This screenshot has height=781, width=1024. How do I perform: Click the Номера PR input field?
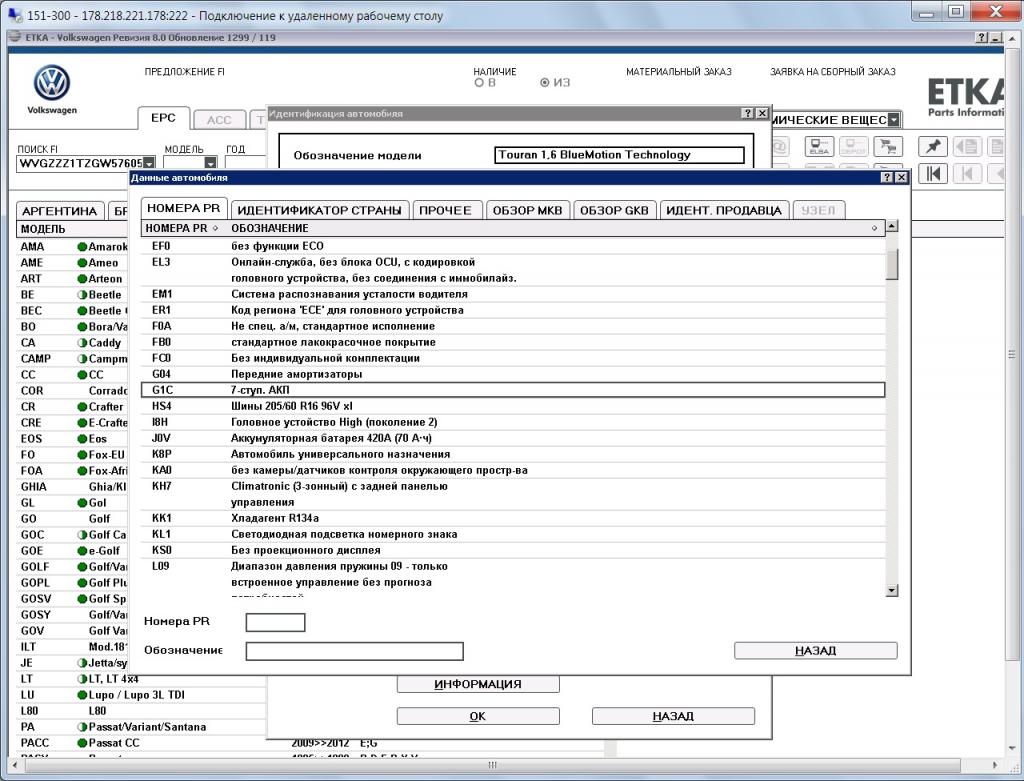(275, 622)
